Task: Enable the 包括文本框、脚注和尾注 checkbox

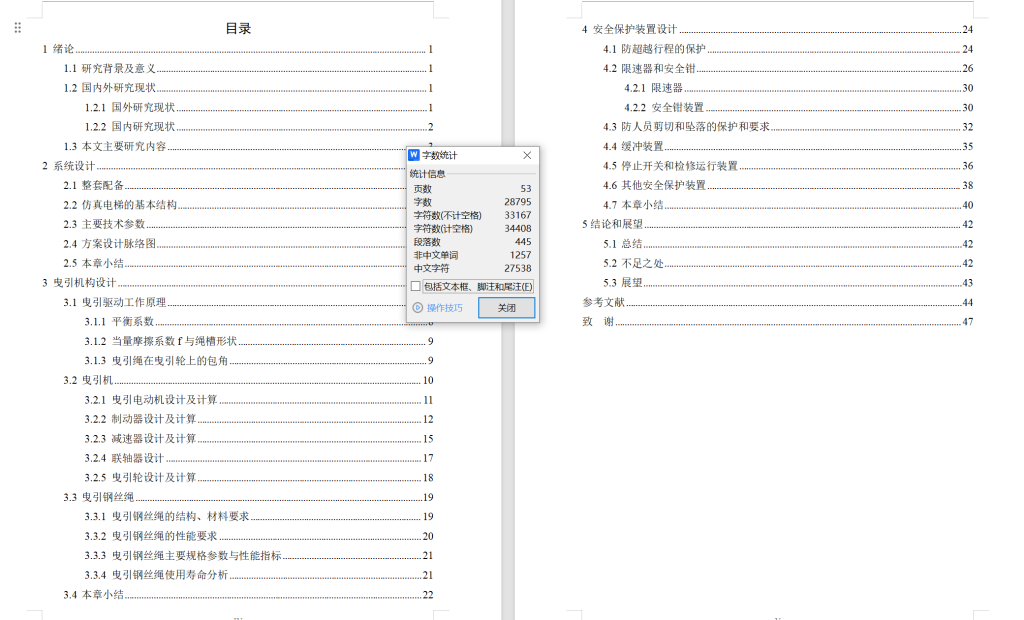Action: 413,287
